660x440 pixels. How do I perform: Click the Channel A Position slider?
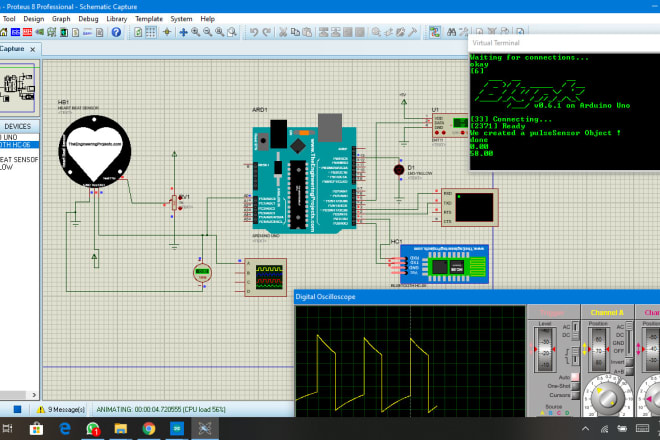pos(599,349)
